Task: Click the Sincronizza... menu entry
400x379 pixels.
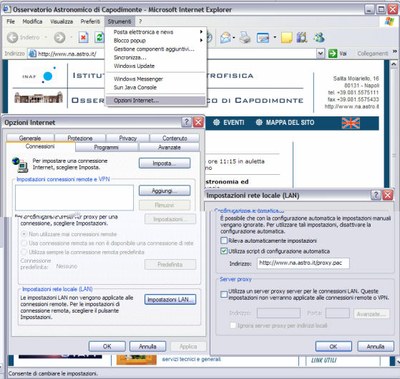Action: tap(156, 57)
